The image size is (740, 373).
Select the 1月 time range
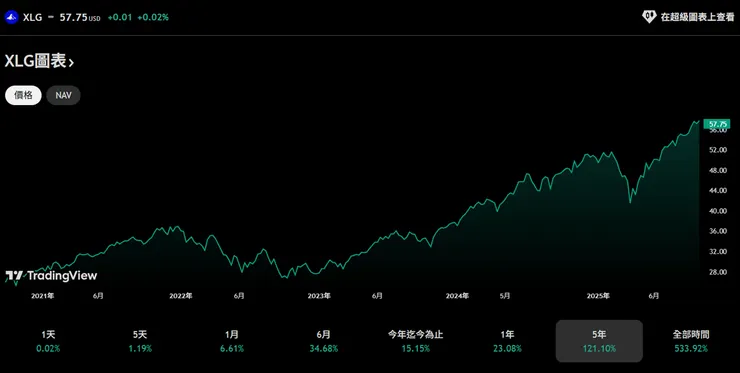point(232,341)
